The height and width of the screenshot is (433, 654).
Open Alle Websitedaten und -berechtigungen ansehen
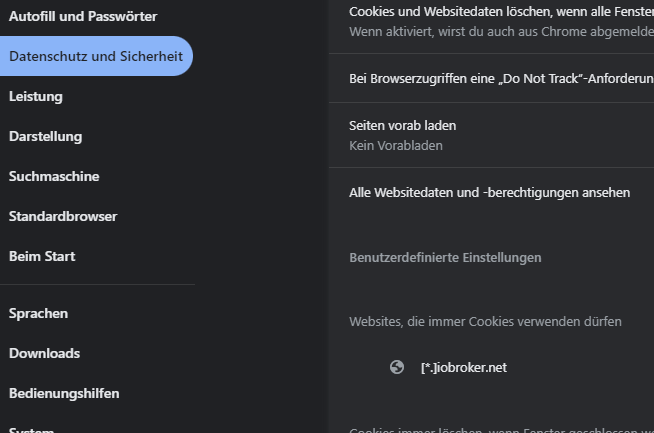490,192
